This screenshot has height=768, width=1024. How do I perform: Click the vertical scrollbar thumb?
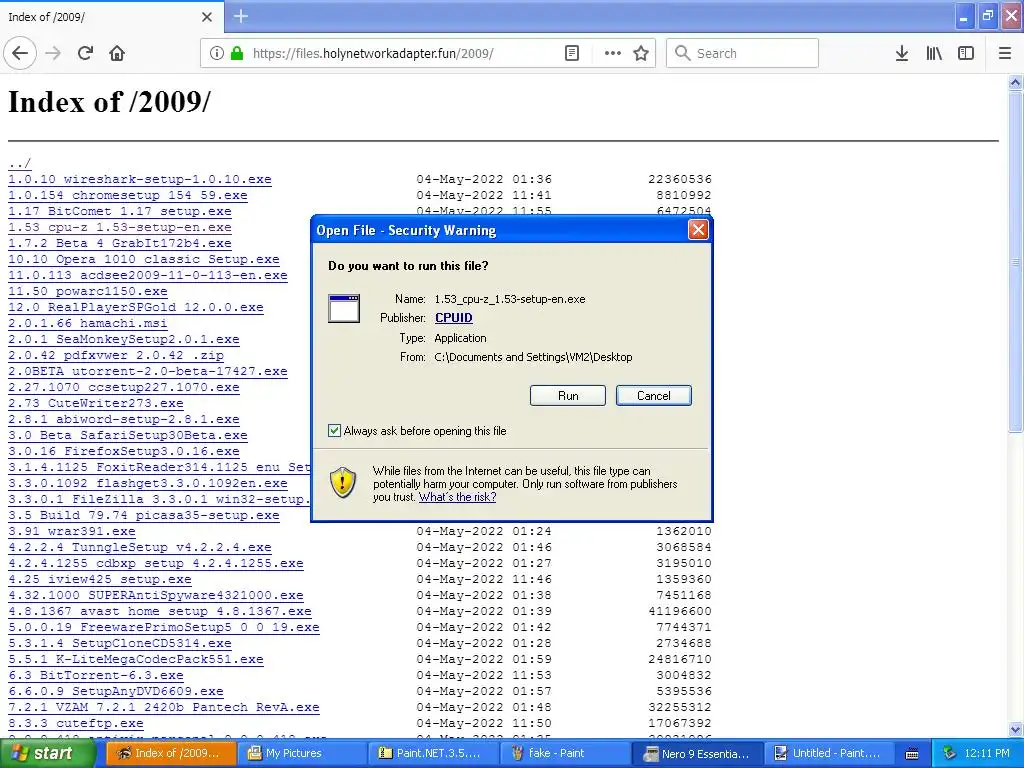[1015, 261]
